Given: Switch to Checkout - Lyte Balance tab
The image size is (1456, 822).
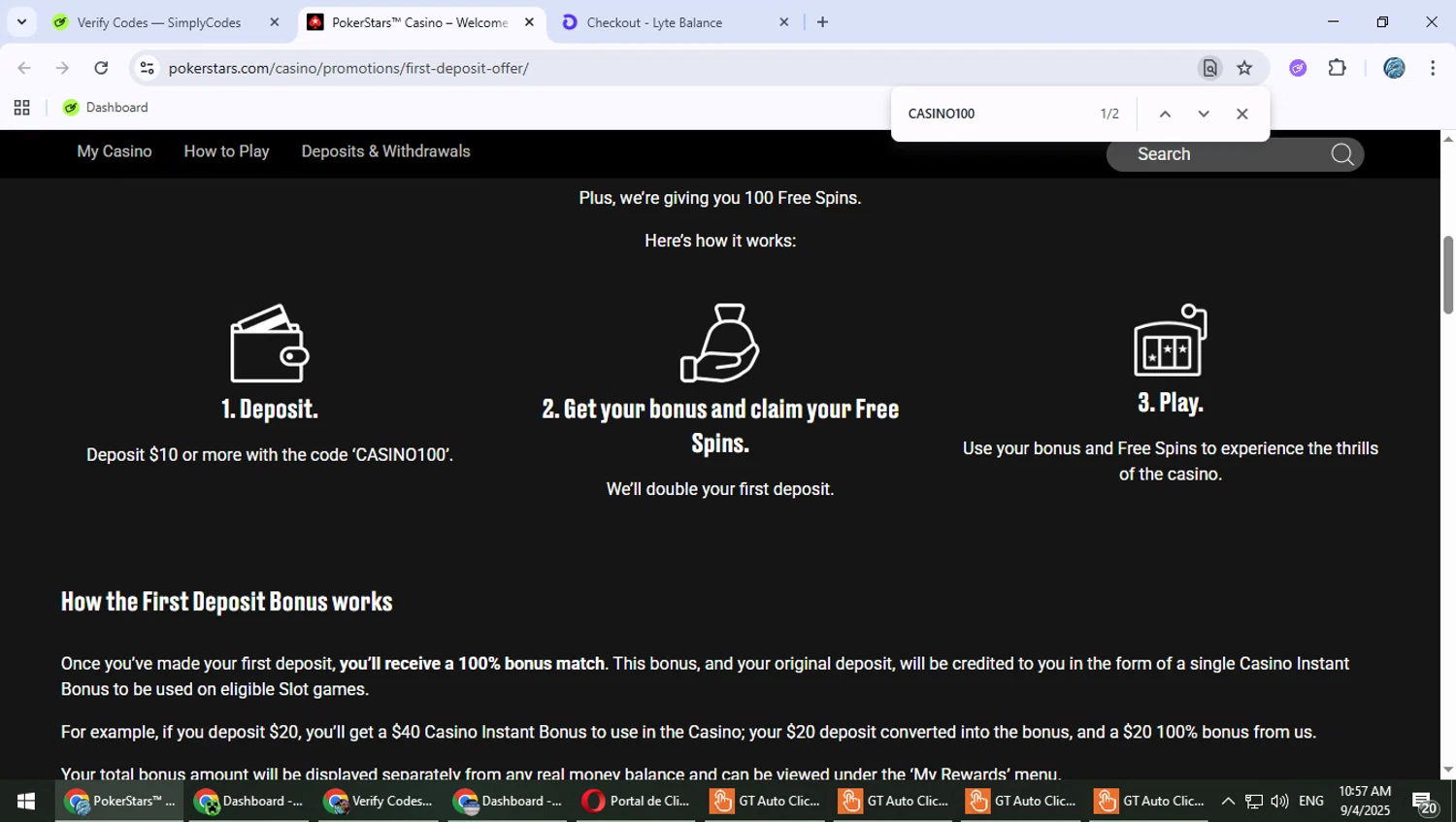Looking at the screenshot, I should point(654,22).
